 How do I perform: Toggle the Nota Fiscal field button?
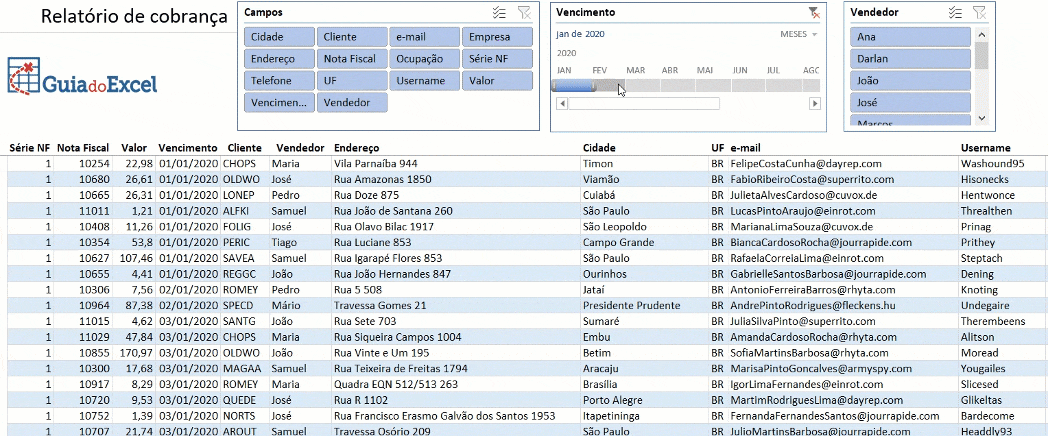tap(352, 59)
